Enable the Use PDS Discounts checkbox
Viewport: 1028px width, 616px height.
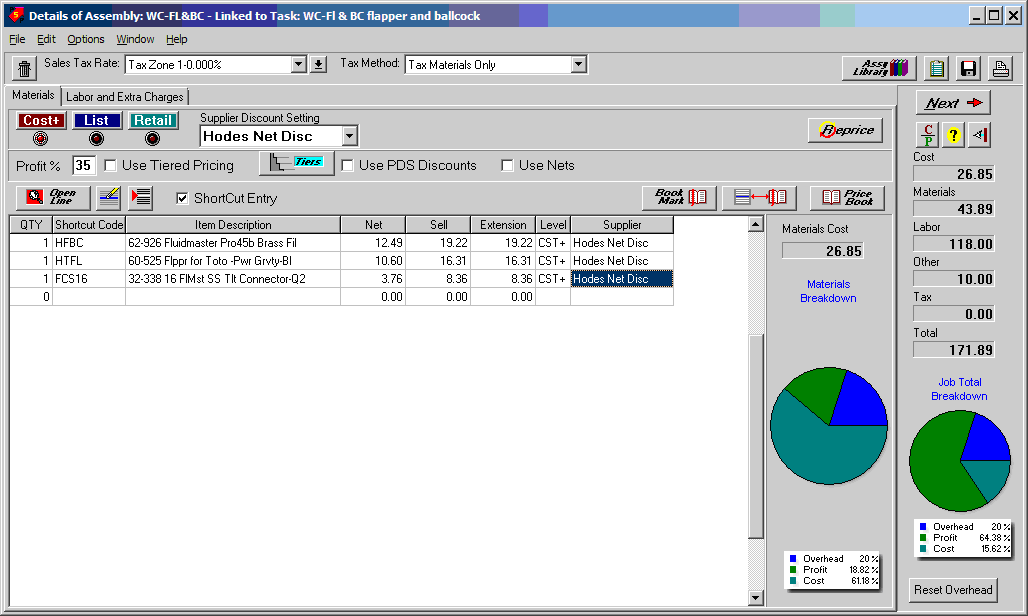[347, 165]
